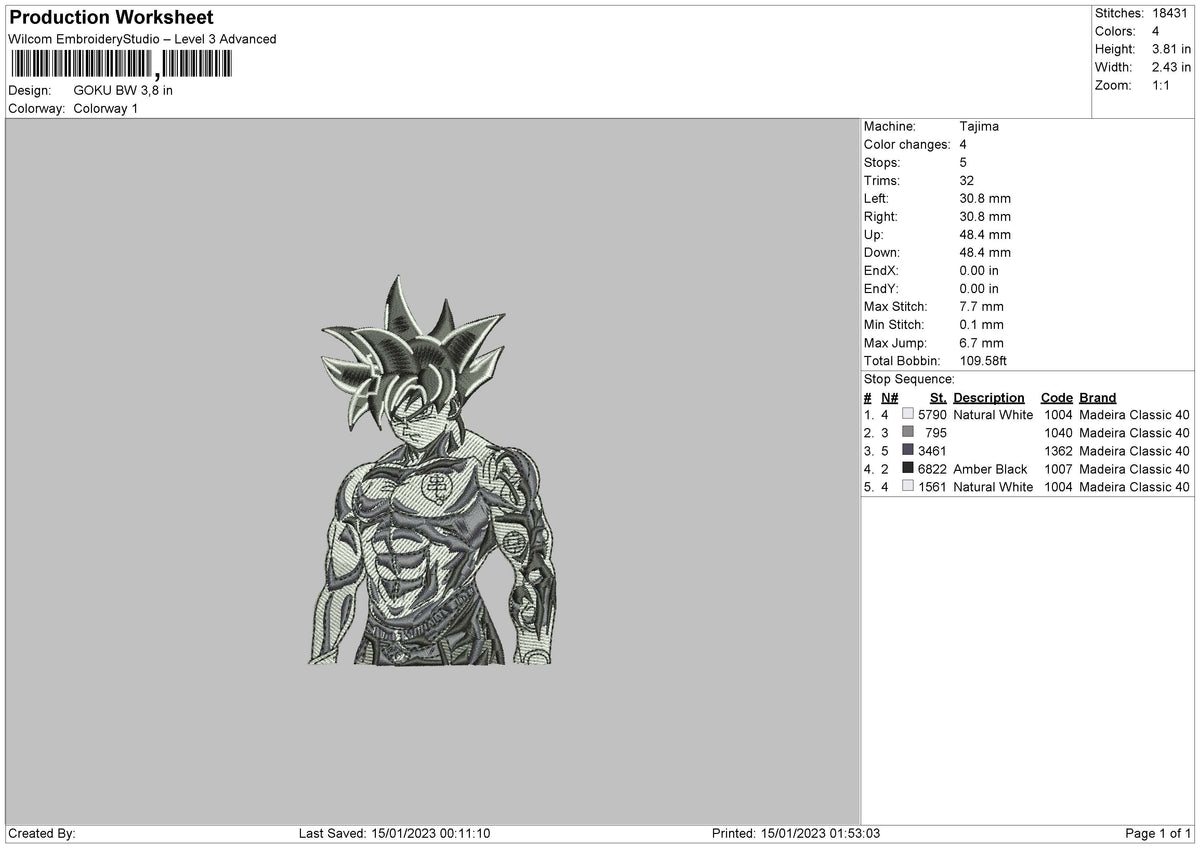This screenshot has height=848, width=1200.
Task: Click the 'Stop Sequence:' heading
Action: point(909,379)
